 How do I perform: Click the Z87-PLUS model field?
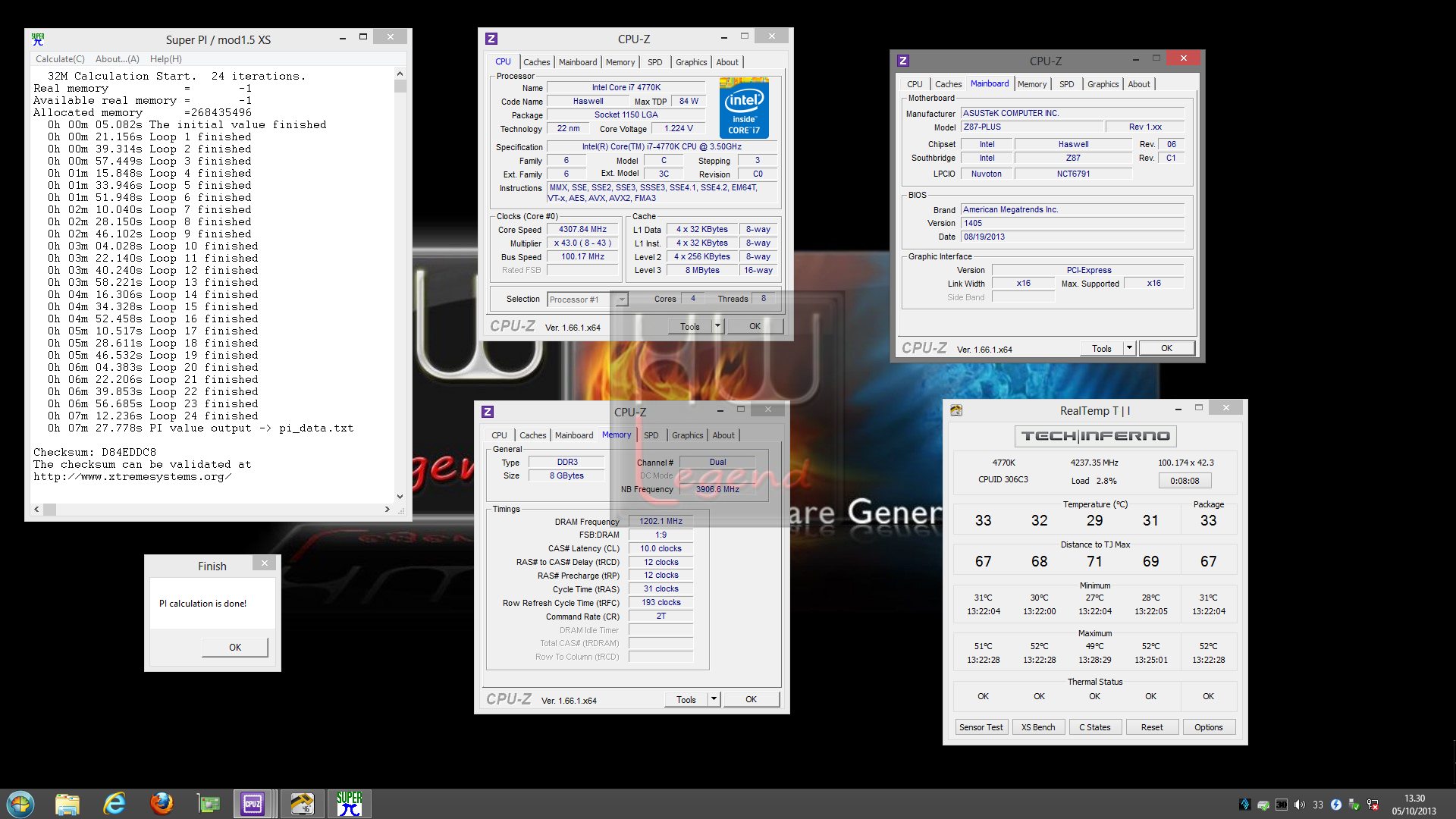pyautogui.click(x=1032, y=127)
